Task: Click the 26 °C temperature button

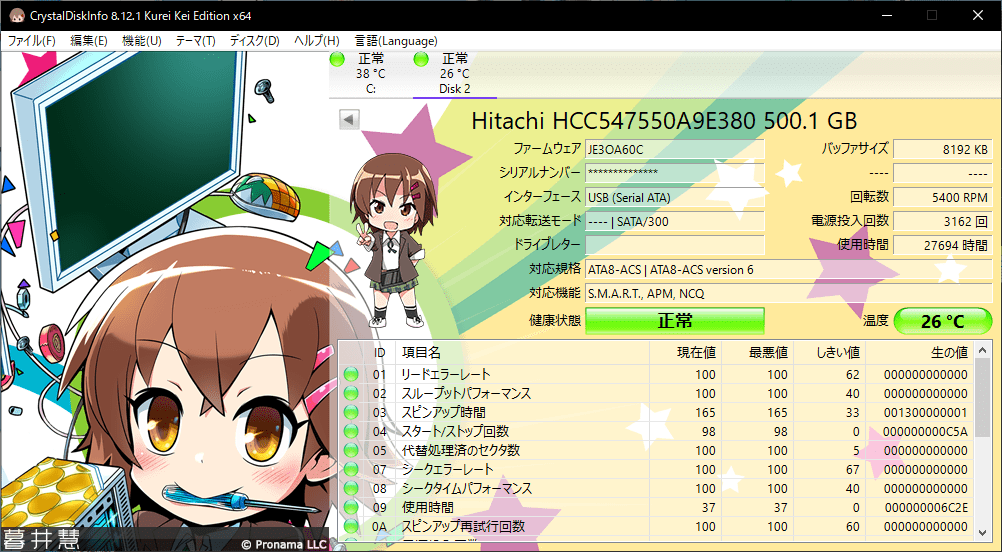Action: click(x=942, y=321)
